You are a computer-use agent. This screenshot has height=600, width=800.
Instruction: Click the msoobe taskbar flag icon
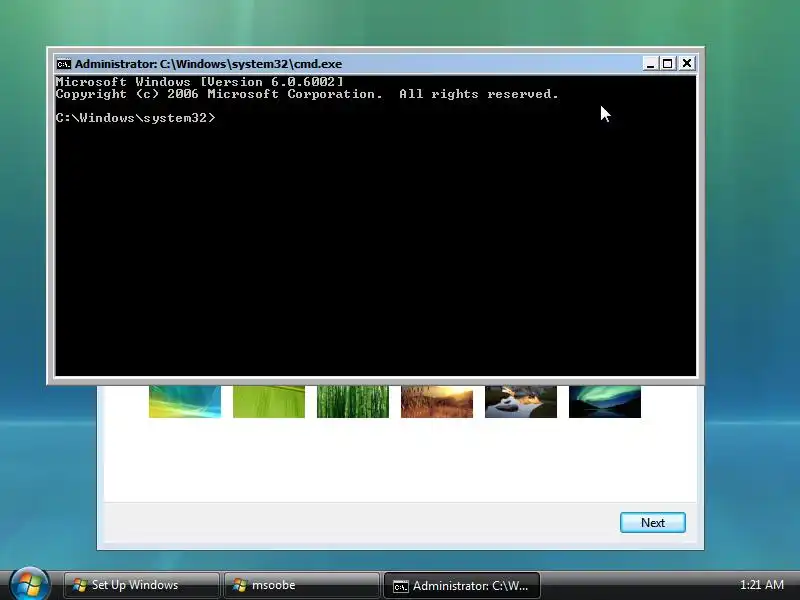point(240,585)
